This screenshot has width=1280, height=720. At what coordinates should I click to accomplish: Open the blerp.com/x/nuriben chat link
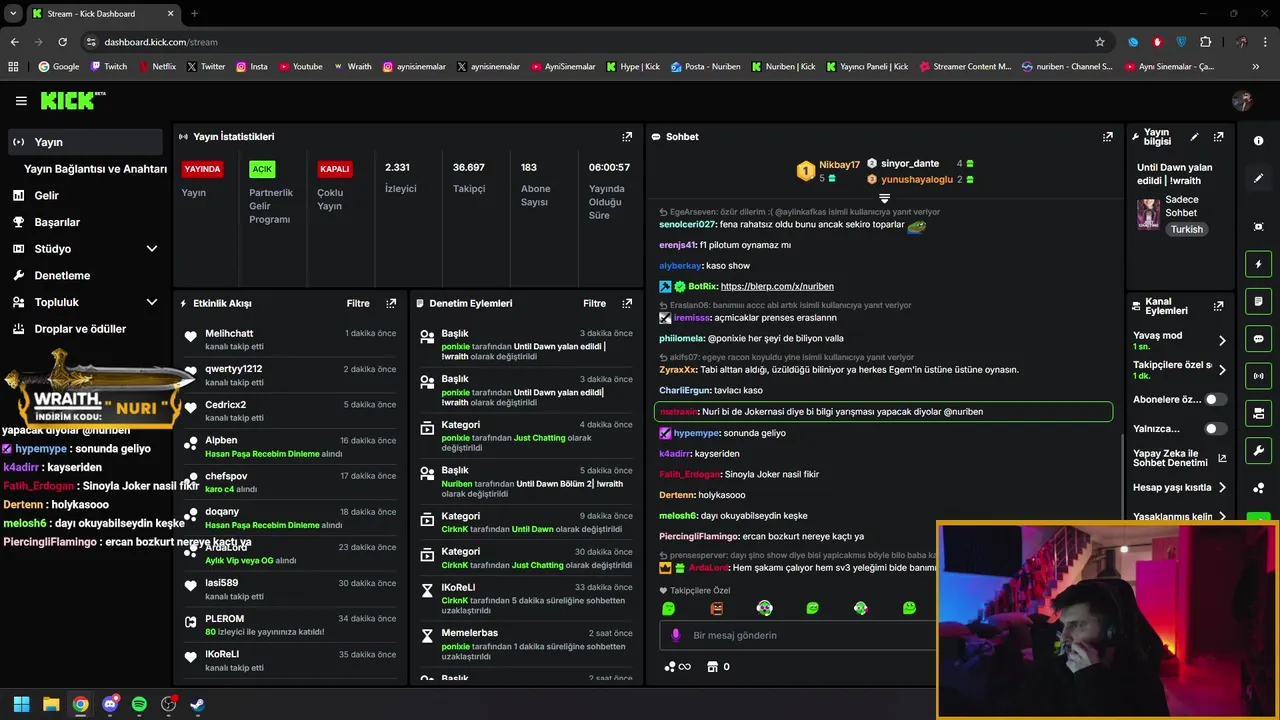(x=777, y=287)
